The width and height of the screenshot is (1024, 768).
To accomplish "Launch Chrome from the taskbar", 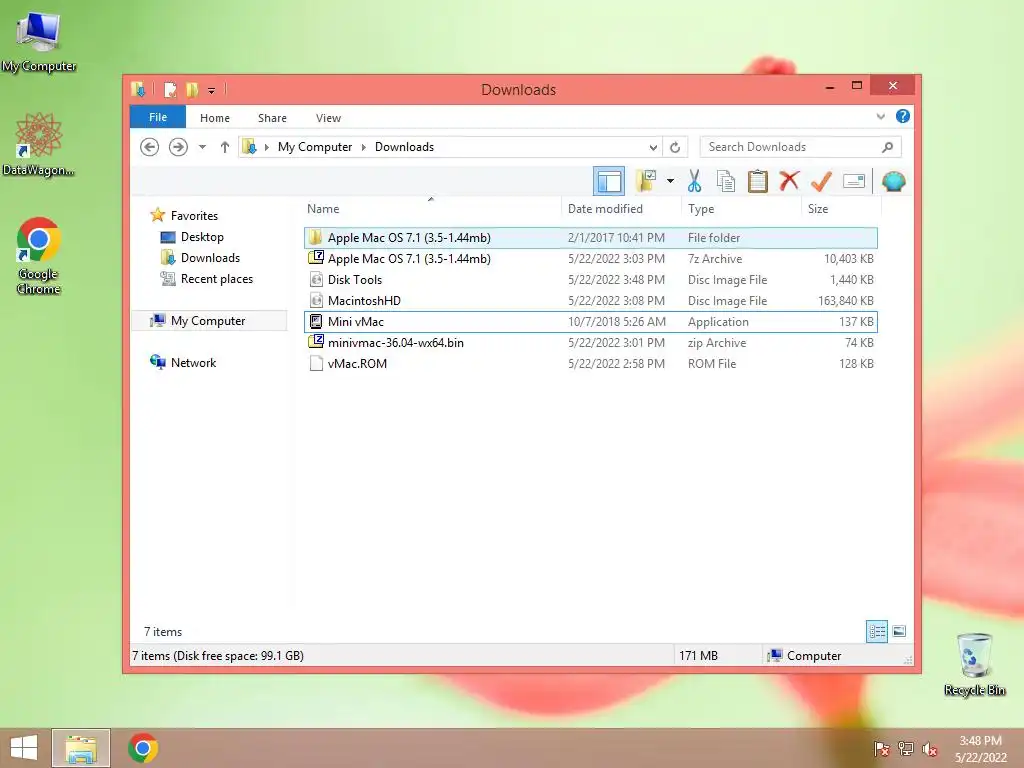I will coord(143,748).
